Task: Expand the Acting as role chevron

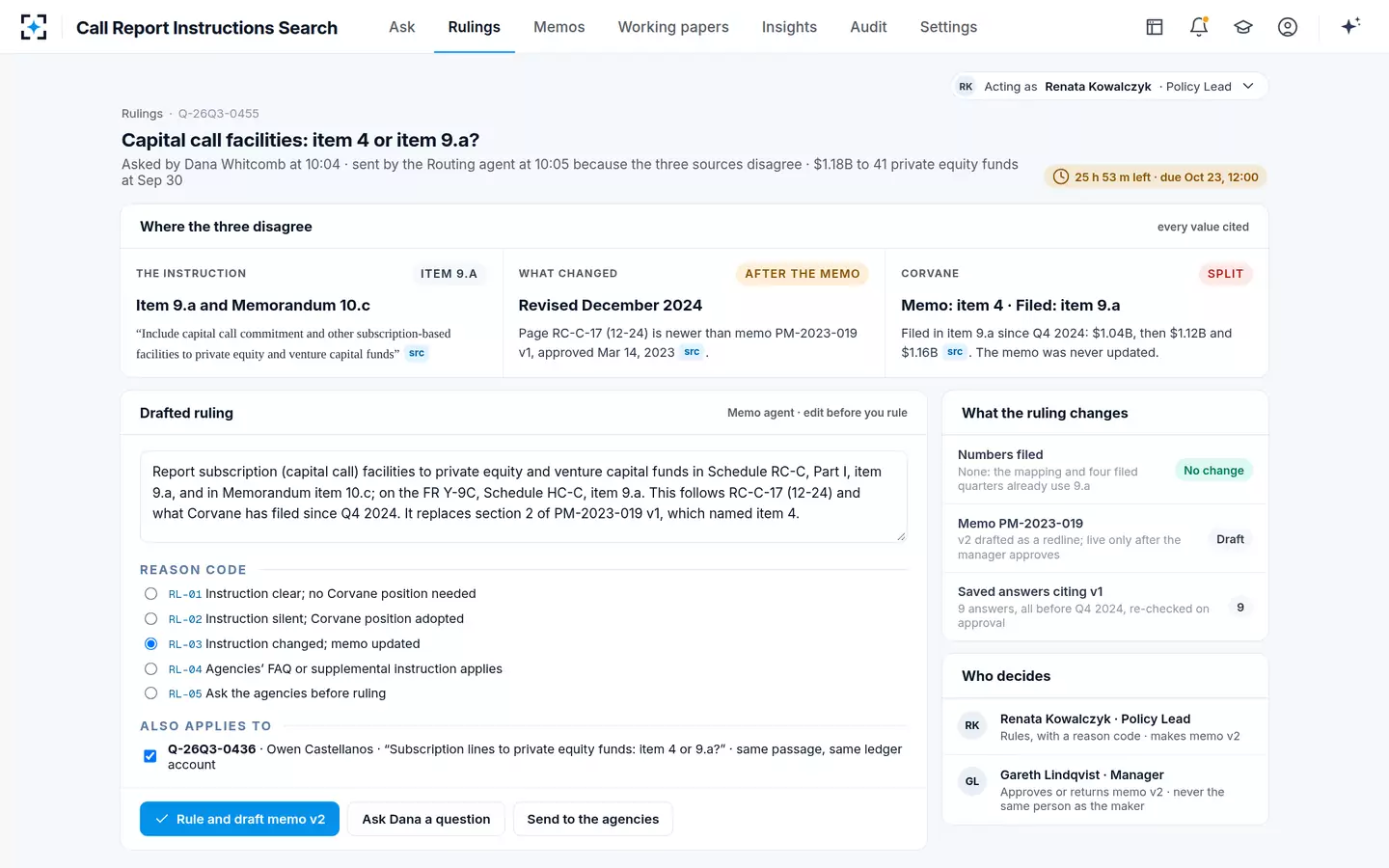Action: pos(1248,87)
